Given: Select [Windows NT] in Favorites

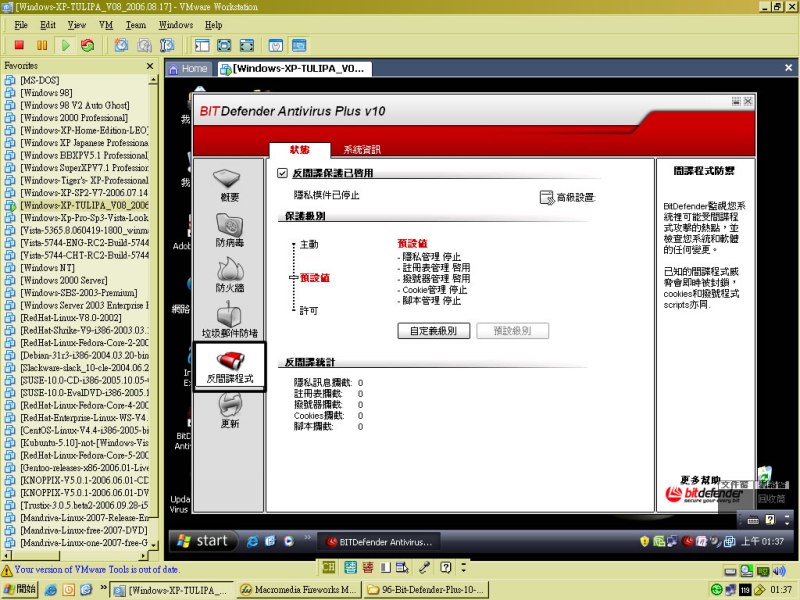Looking at the screenshot, I should [x=47, y=268].
